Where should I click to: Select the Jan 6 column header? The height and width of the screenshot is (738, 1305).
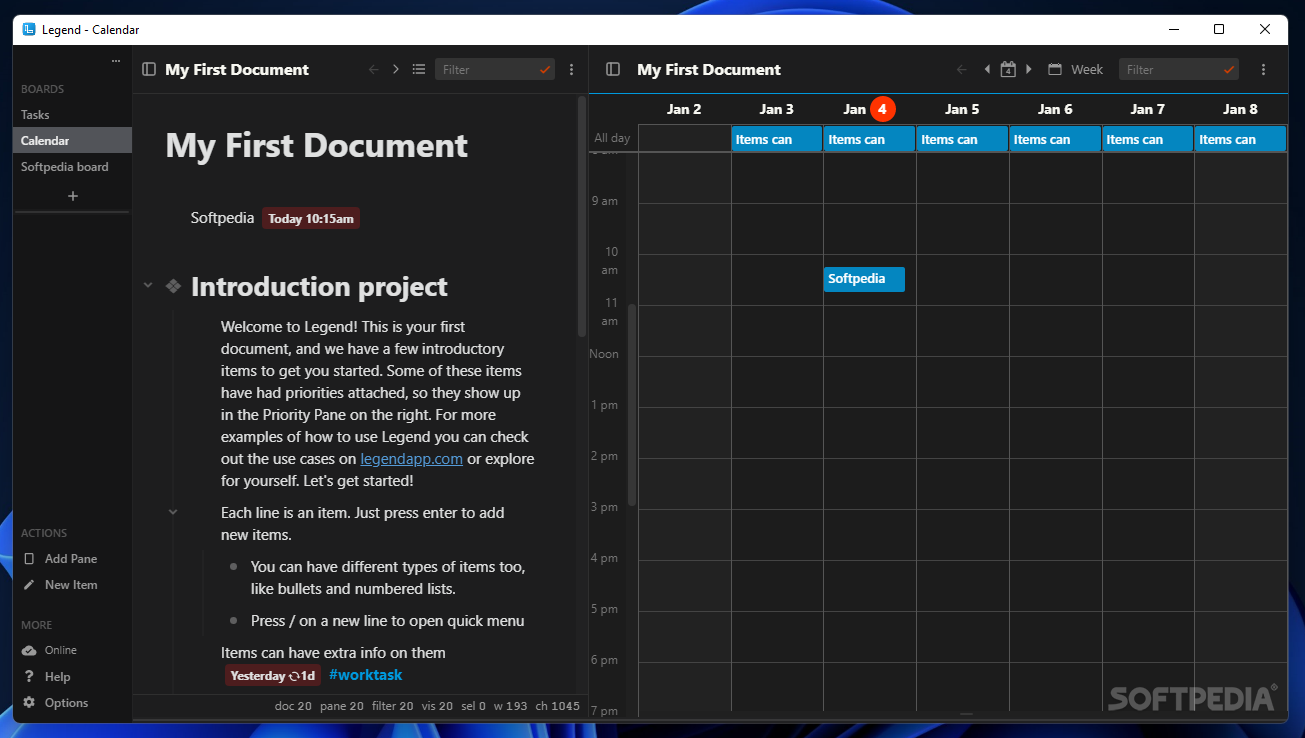coord(1055,109)
